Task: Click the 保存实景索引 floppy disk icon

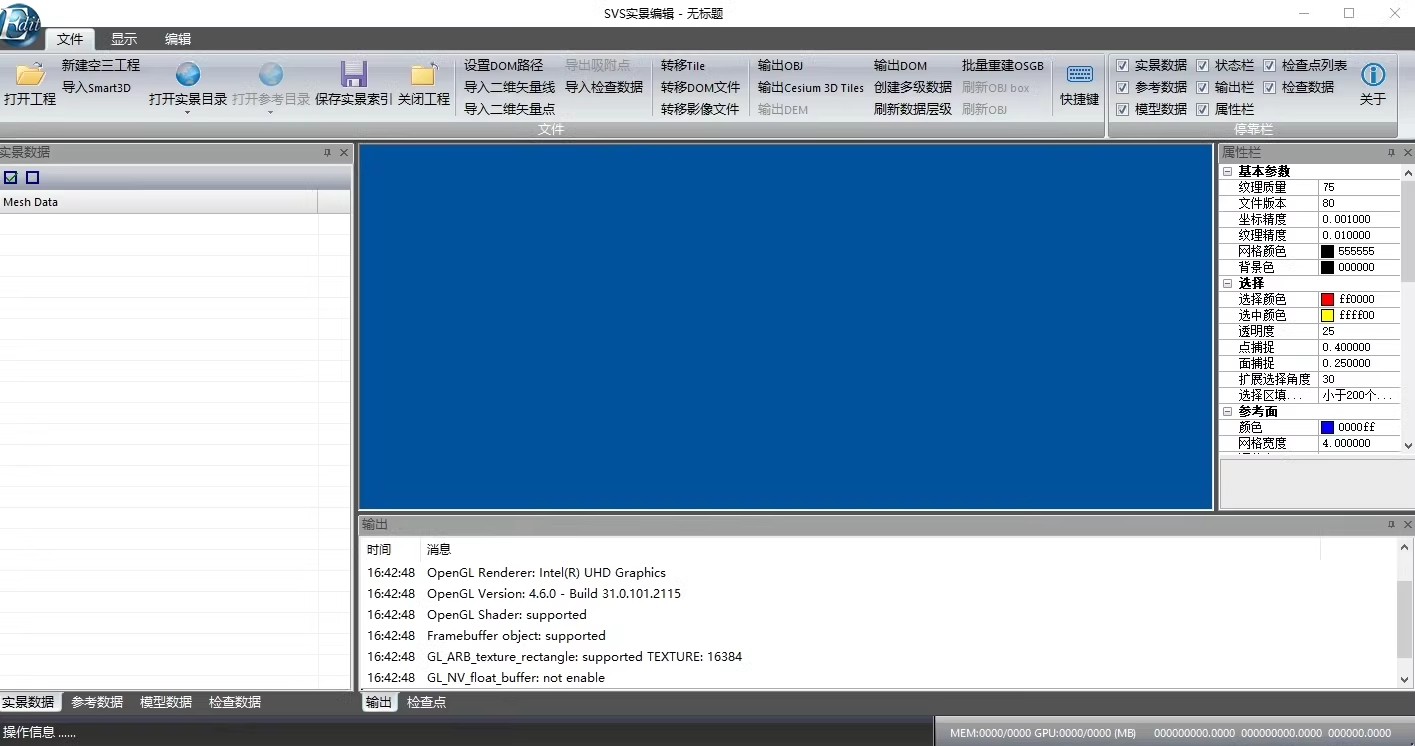Action: (353, 74)
